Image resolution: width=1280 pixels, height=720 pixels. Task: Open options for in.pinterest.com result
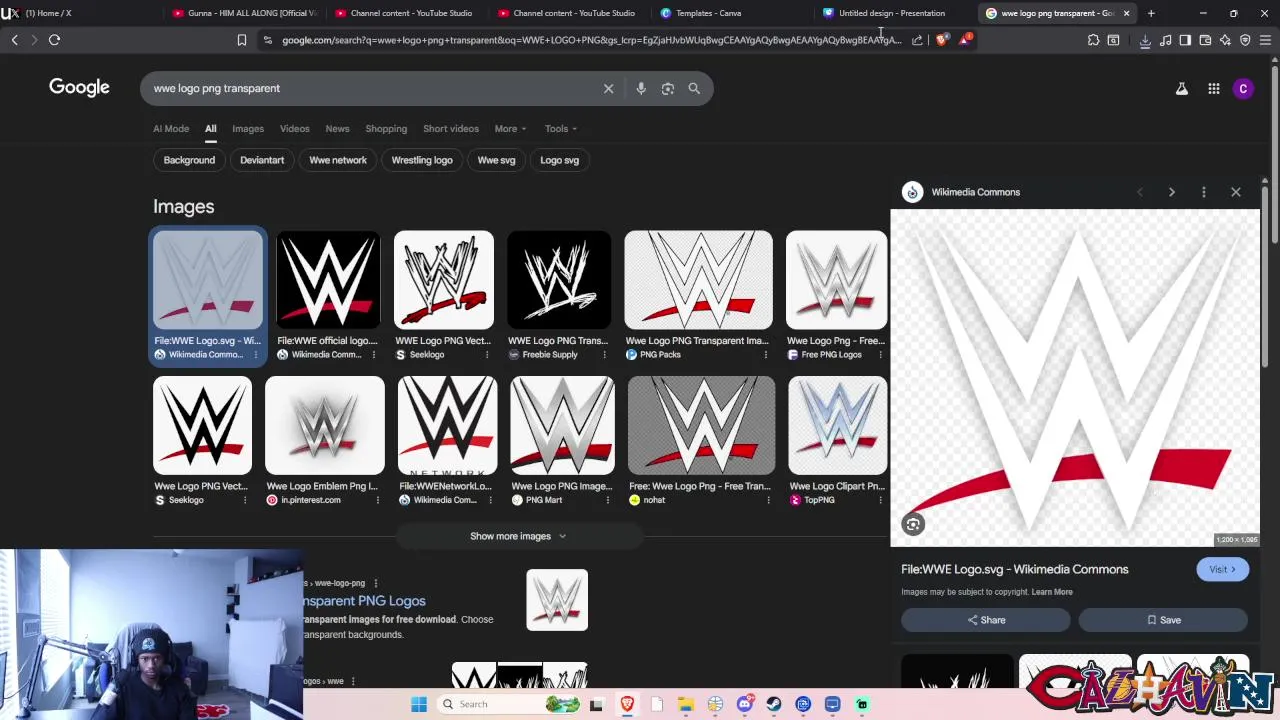pos(377,500)
